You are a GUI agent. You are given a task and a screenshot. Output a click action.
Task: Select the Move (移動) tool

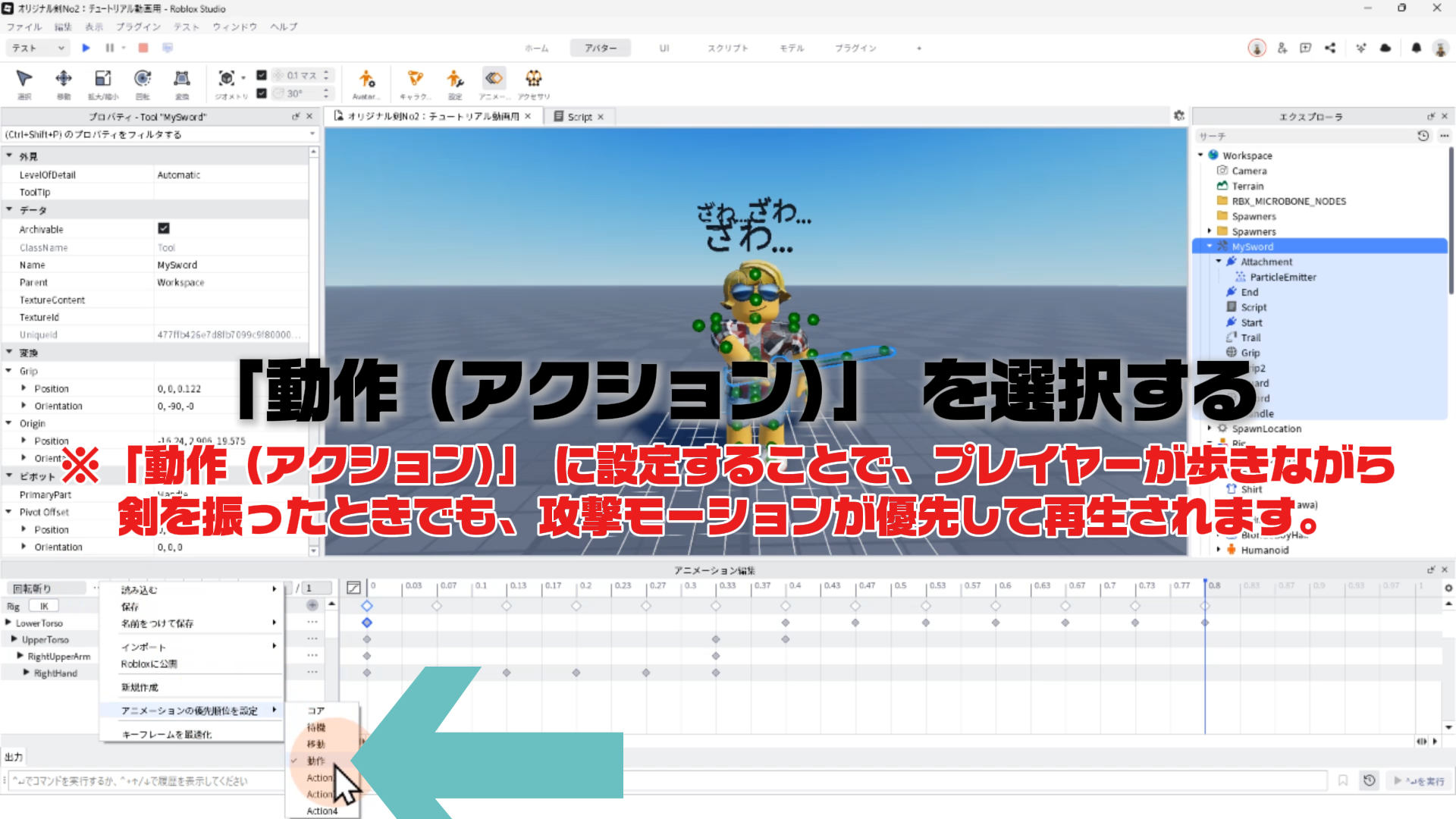(x=64, y=80)
